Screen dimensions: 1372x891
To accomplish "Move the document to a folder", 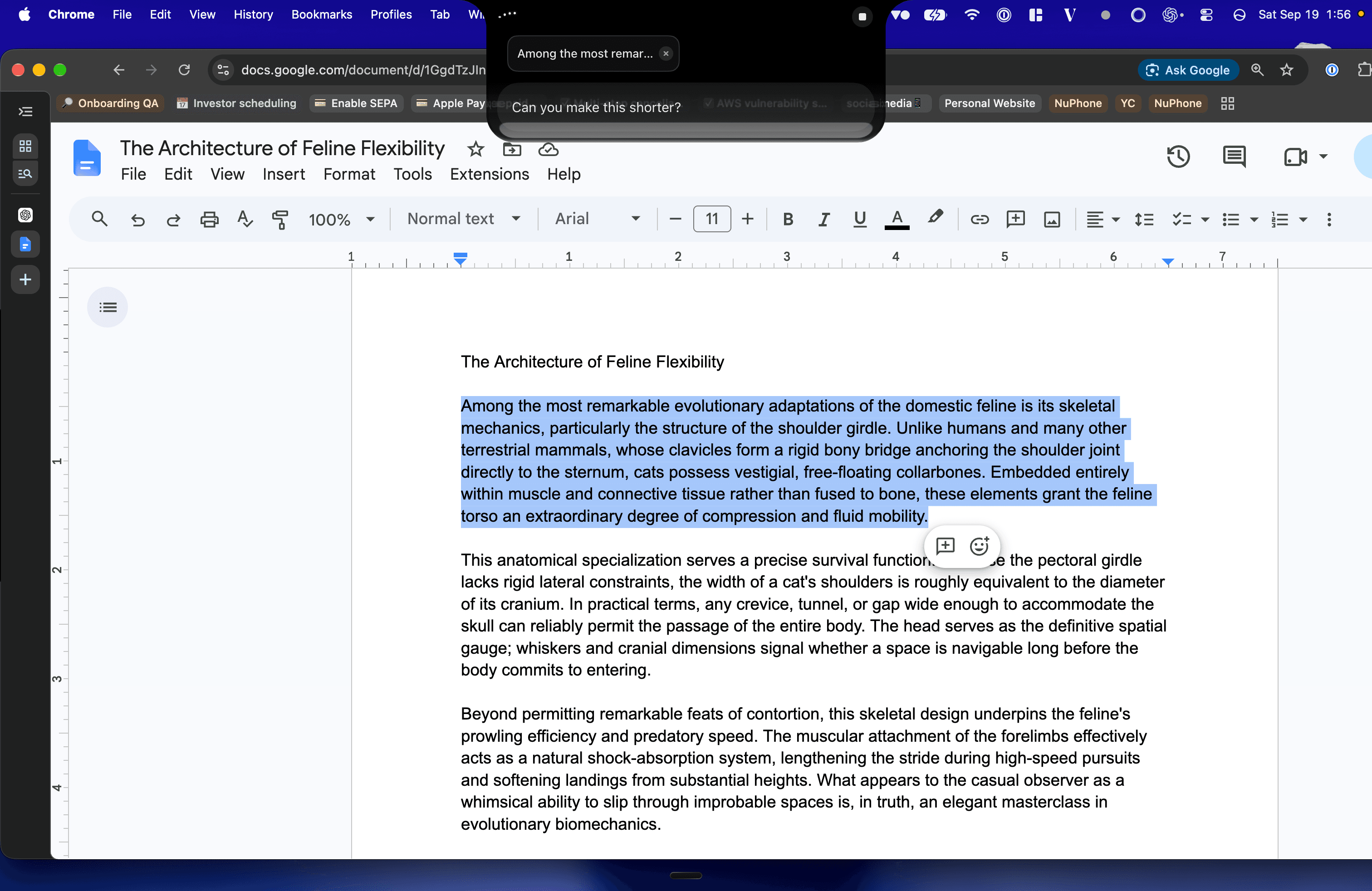I will click(x=512, y=149).
